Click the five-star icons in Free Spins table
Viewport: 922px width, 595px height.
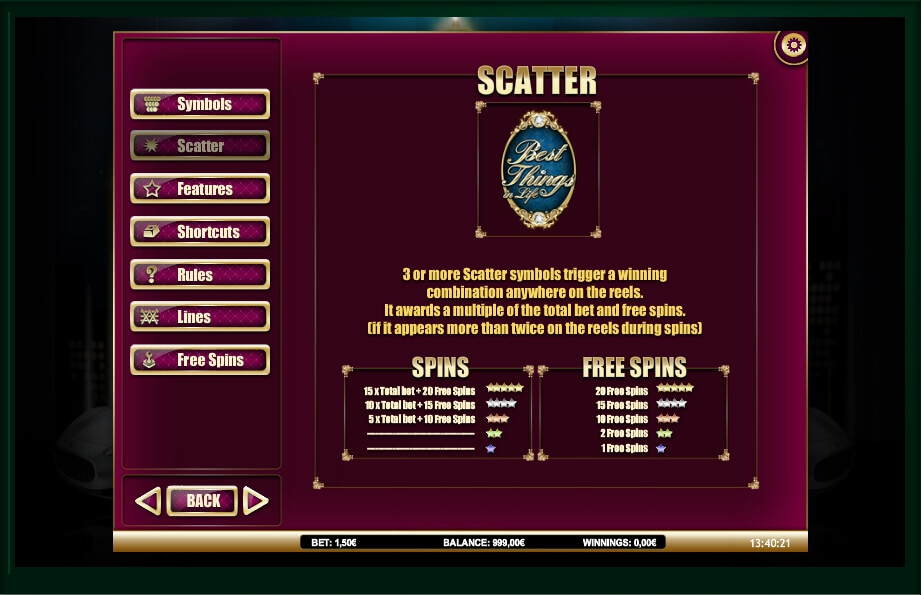(x=675, y=388)
